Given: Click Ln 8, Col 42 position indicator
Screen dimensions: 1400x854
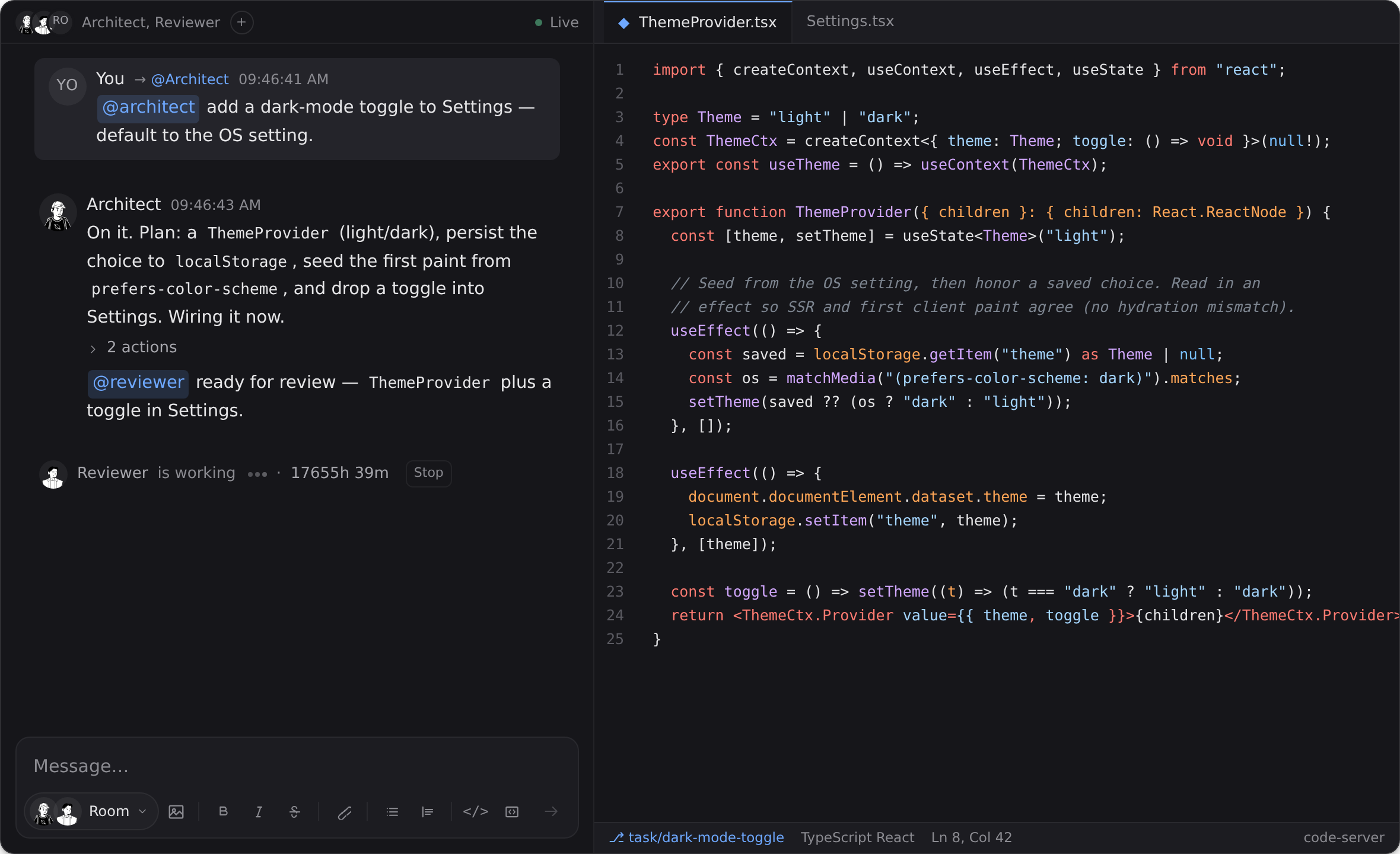Looking at the screenshot, I should 971,837.
